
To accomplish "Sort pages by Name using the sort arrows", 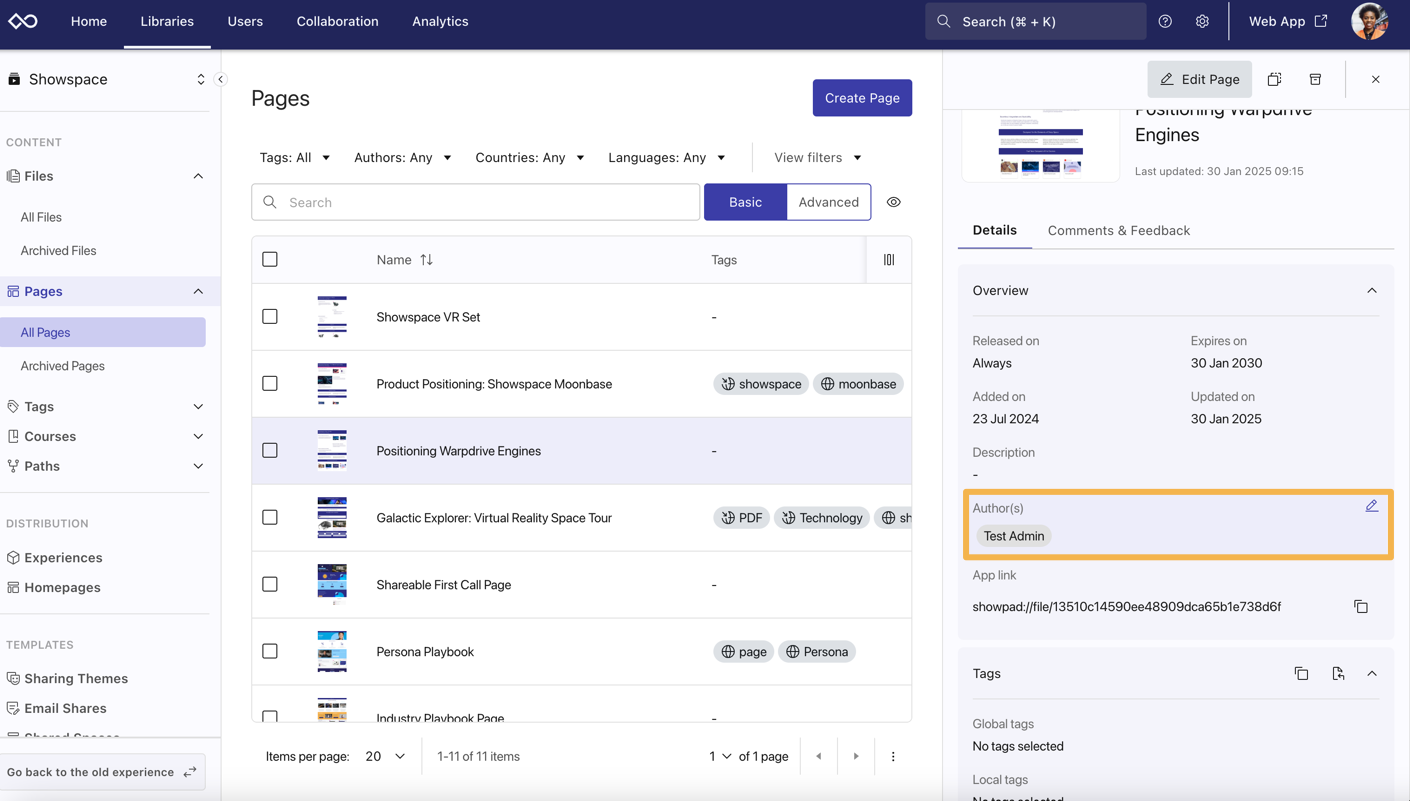I will point(427,260).
